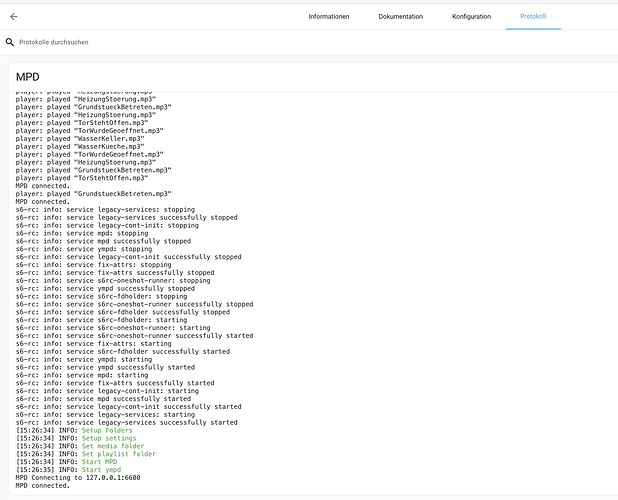This screenshot has height=500, width=618.
Task: Click the green Setup Folders log entry
Action: (x=113, y=431)
